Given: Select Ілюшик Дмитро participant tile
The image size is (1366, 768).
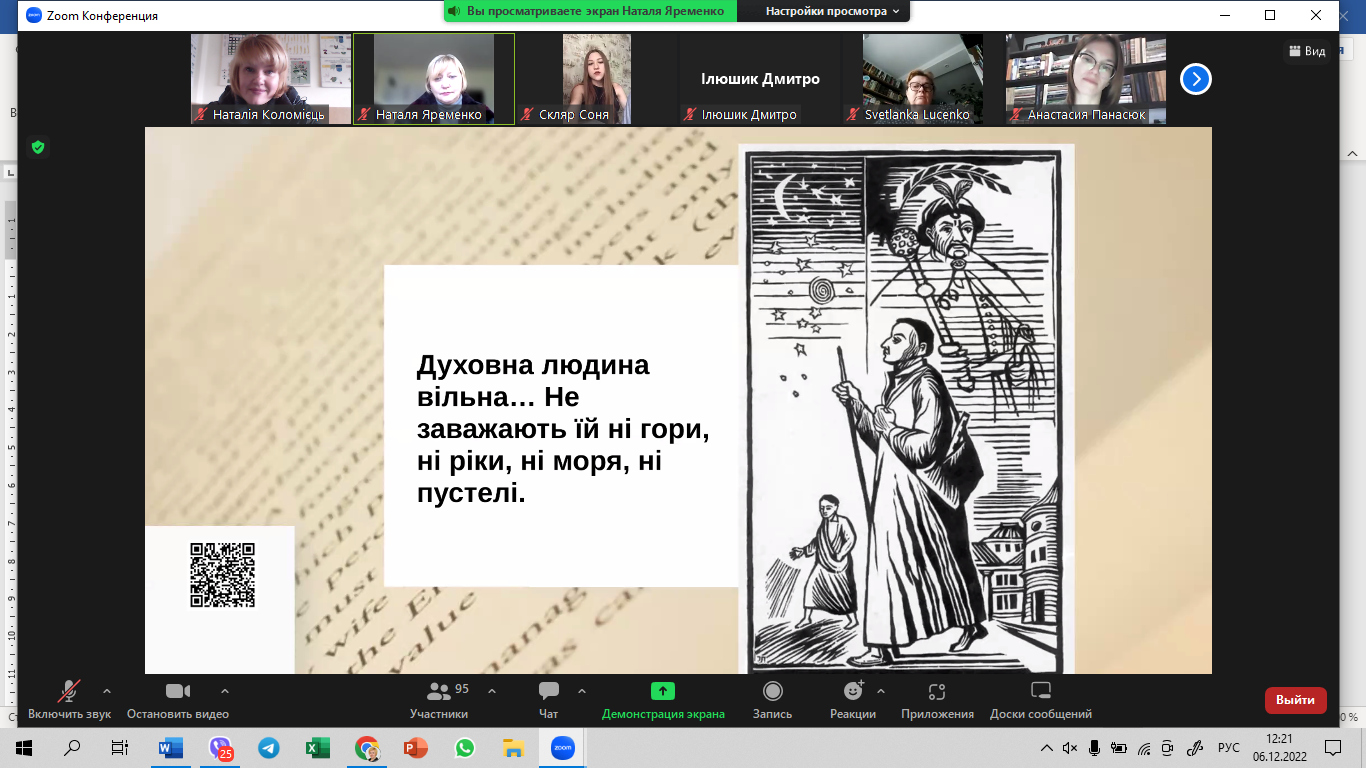Looking at the screenshot, I should [760, 79].
